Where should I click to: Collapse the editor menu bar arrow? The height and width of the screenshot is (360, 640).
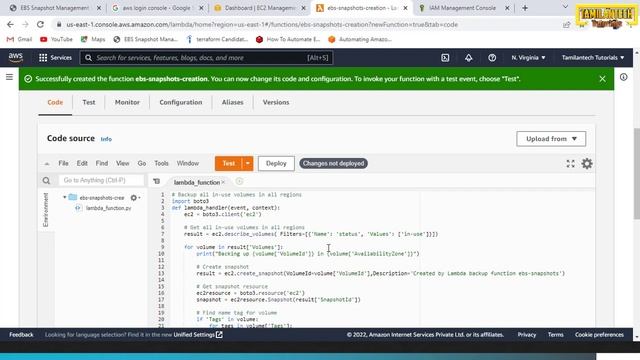click(x=47, y=164)
